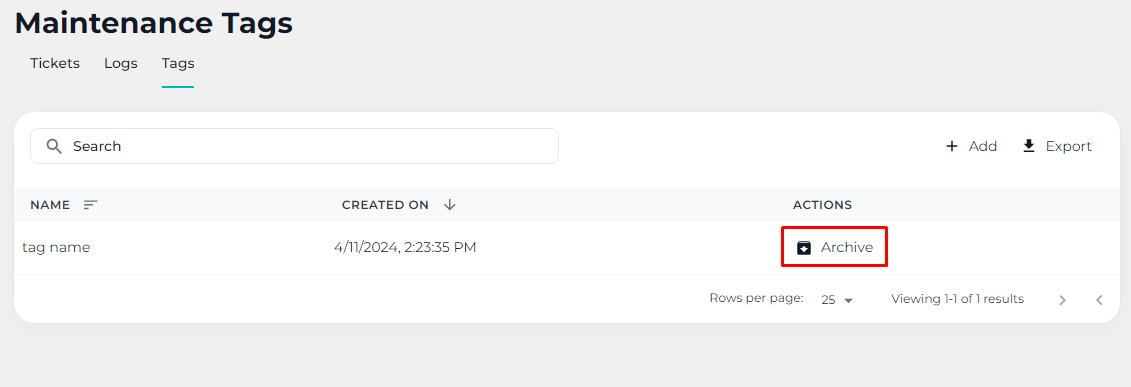Screen dimensions: 1131x387
Task: Select the 25 rows per page value
Action: 828,300
